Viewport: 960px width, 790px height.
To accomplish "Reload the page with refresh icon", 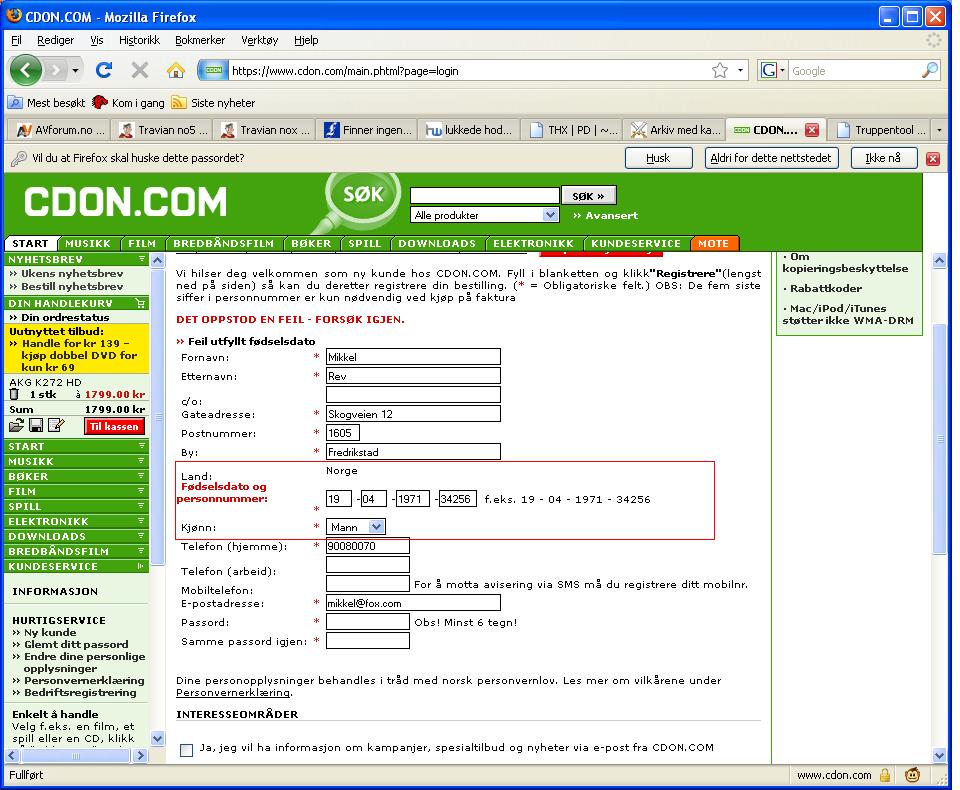I will [x=104, y=70].
